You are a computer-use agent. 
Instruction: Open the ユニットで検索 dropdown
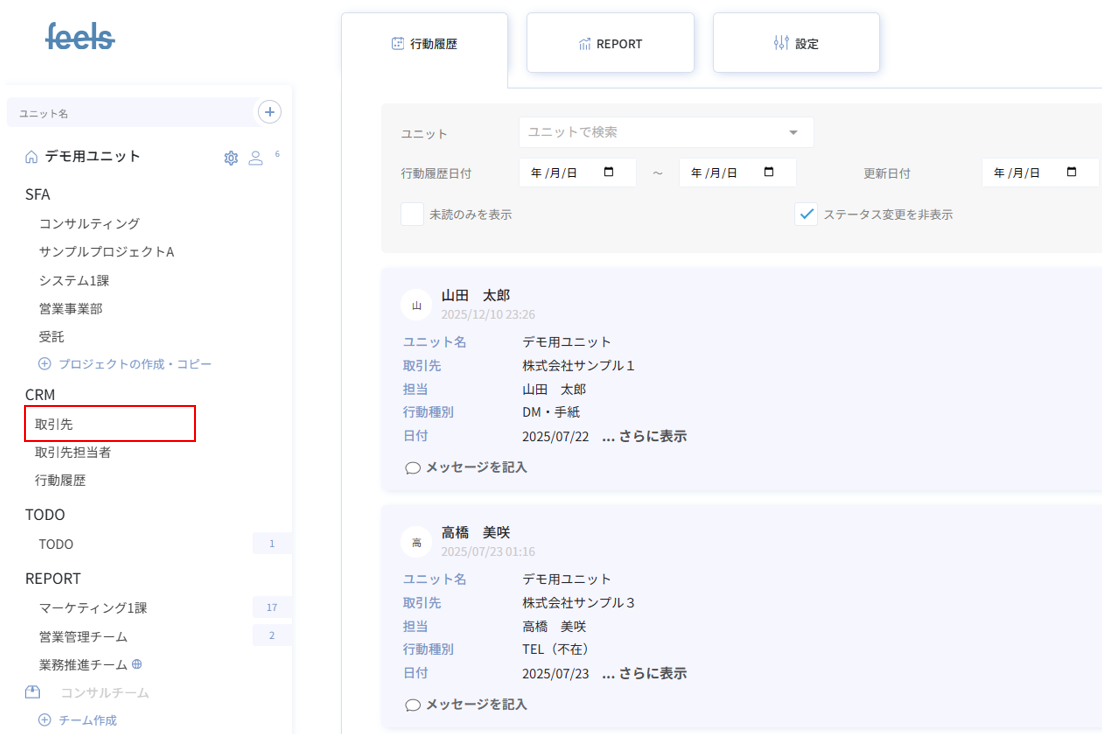pos(666,132)
